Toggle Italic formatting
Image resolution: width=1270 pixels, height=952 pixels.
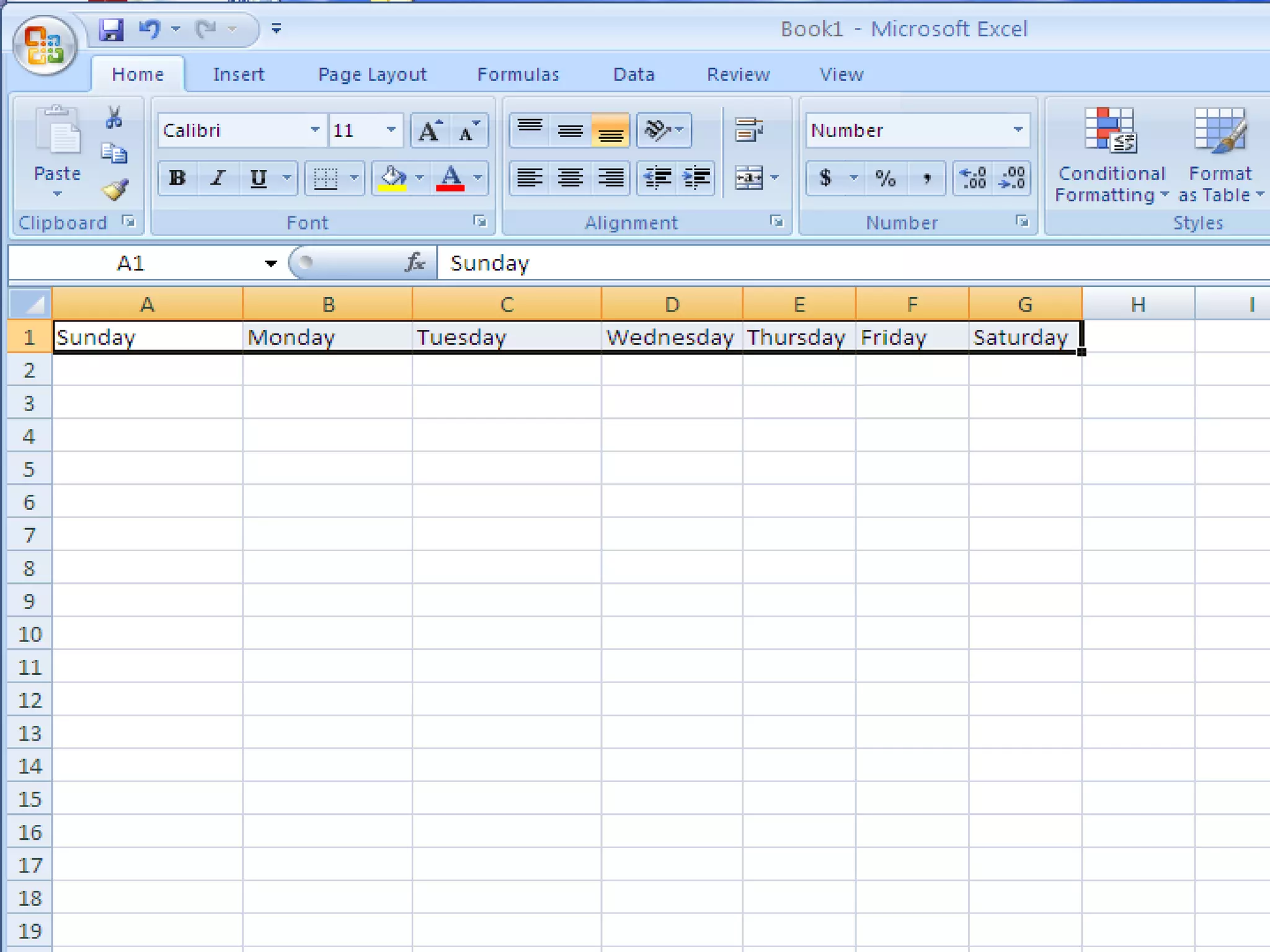coord(217,178)
